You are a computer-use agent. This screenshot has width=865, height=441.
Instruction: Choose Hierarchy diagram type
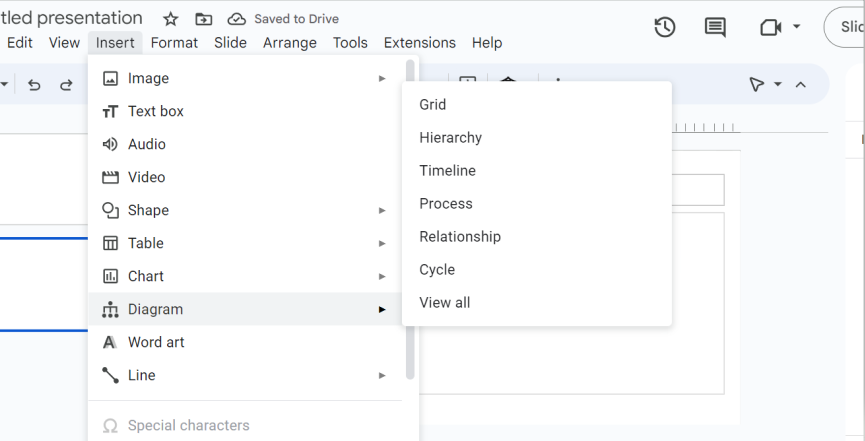450,138
